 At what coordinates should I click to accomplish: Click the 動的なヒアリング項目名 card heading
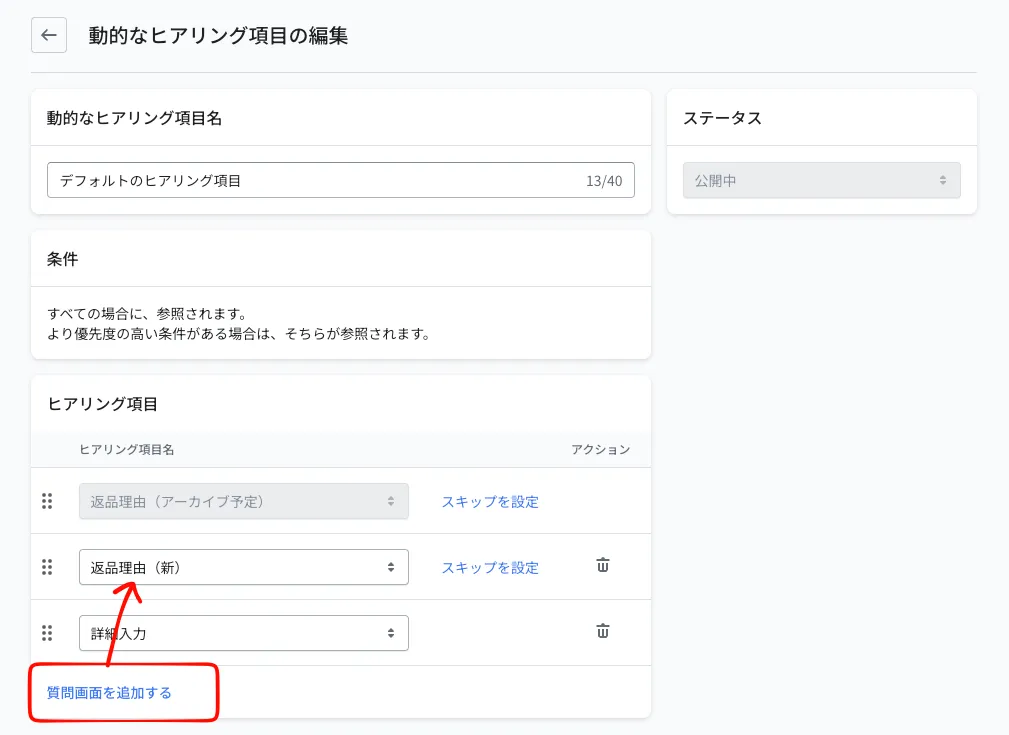click(x=134, y=118)
